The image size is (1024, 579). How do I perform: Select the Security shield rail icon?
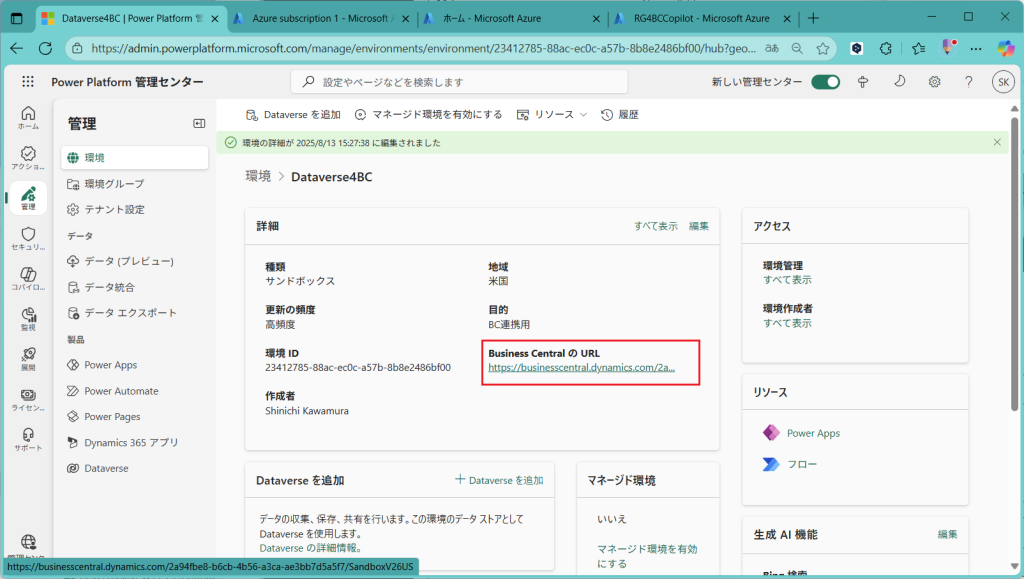point(28,238)
